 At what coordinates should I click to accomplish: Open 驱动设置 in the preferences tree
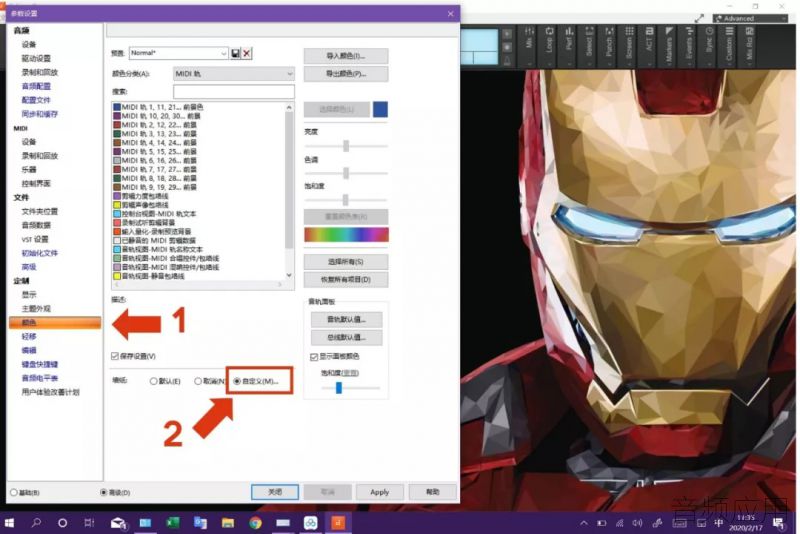[x=36, y=58]
